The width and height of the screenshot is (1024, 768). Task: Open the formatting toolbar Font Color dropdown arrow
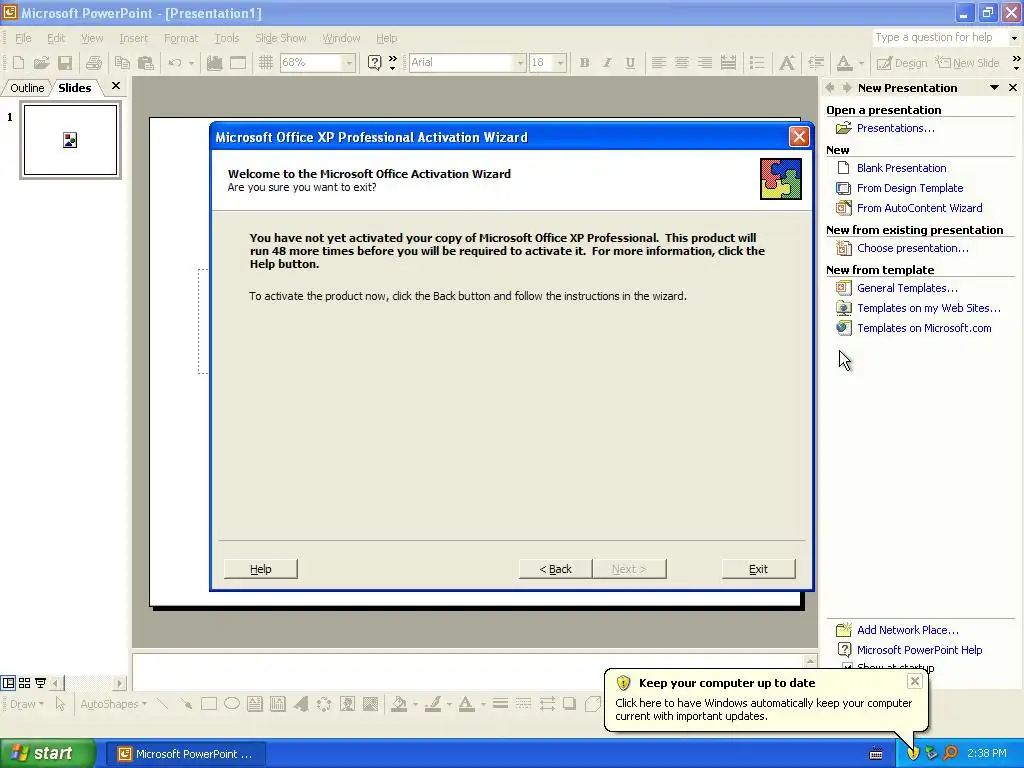861,63
